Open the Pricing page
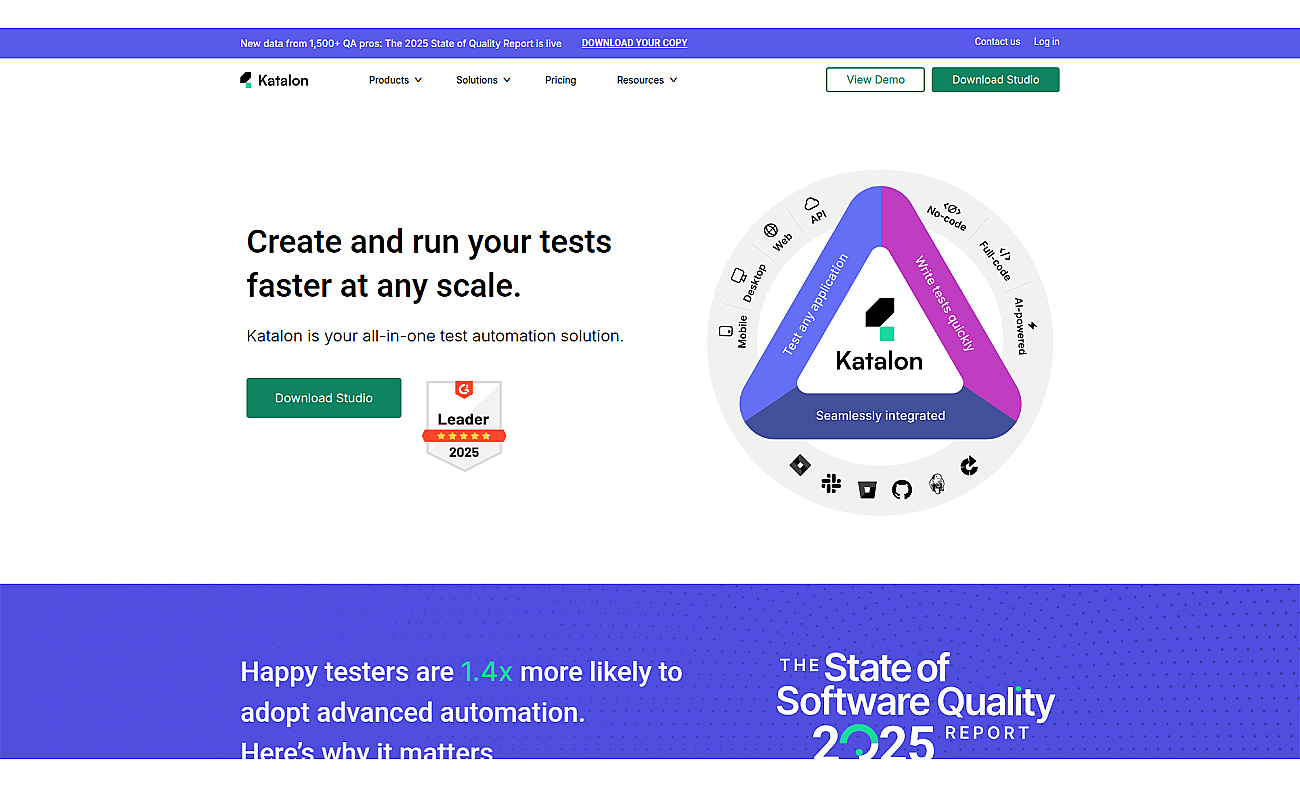The height and width of the screenshot is (788, 1300). tap(560, 80)
